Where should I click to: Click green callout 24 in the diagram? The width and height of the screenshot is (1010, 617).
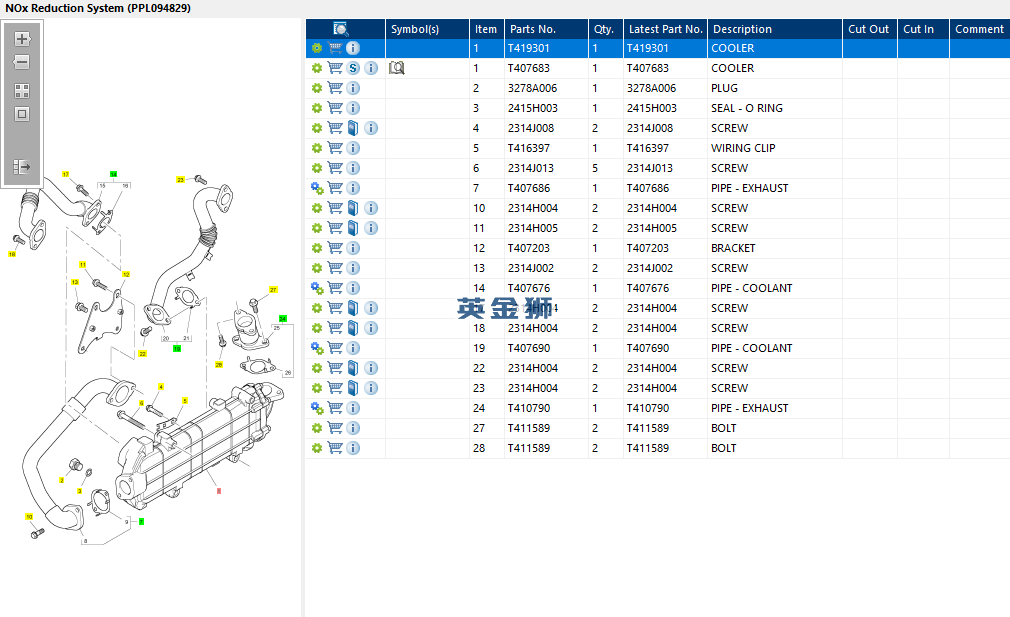coord(282,319)
